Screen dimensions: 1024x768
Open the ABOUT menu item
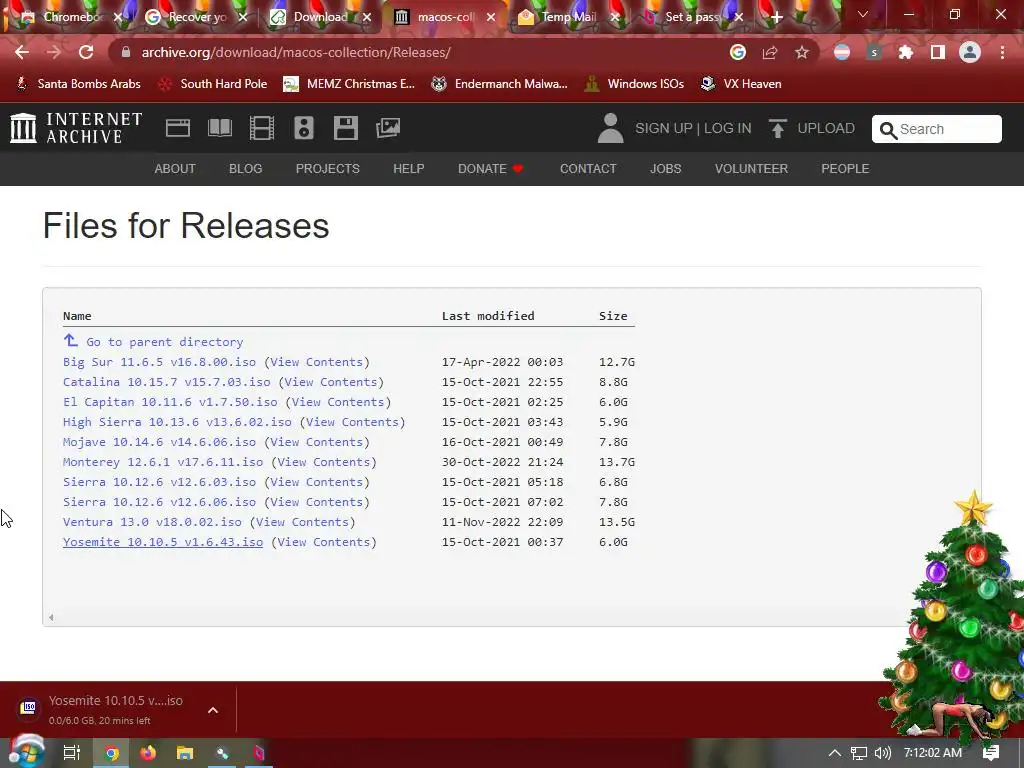click(x=175, y=168)
